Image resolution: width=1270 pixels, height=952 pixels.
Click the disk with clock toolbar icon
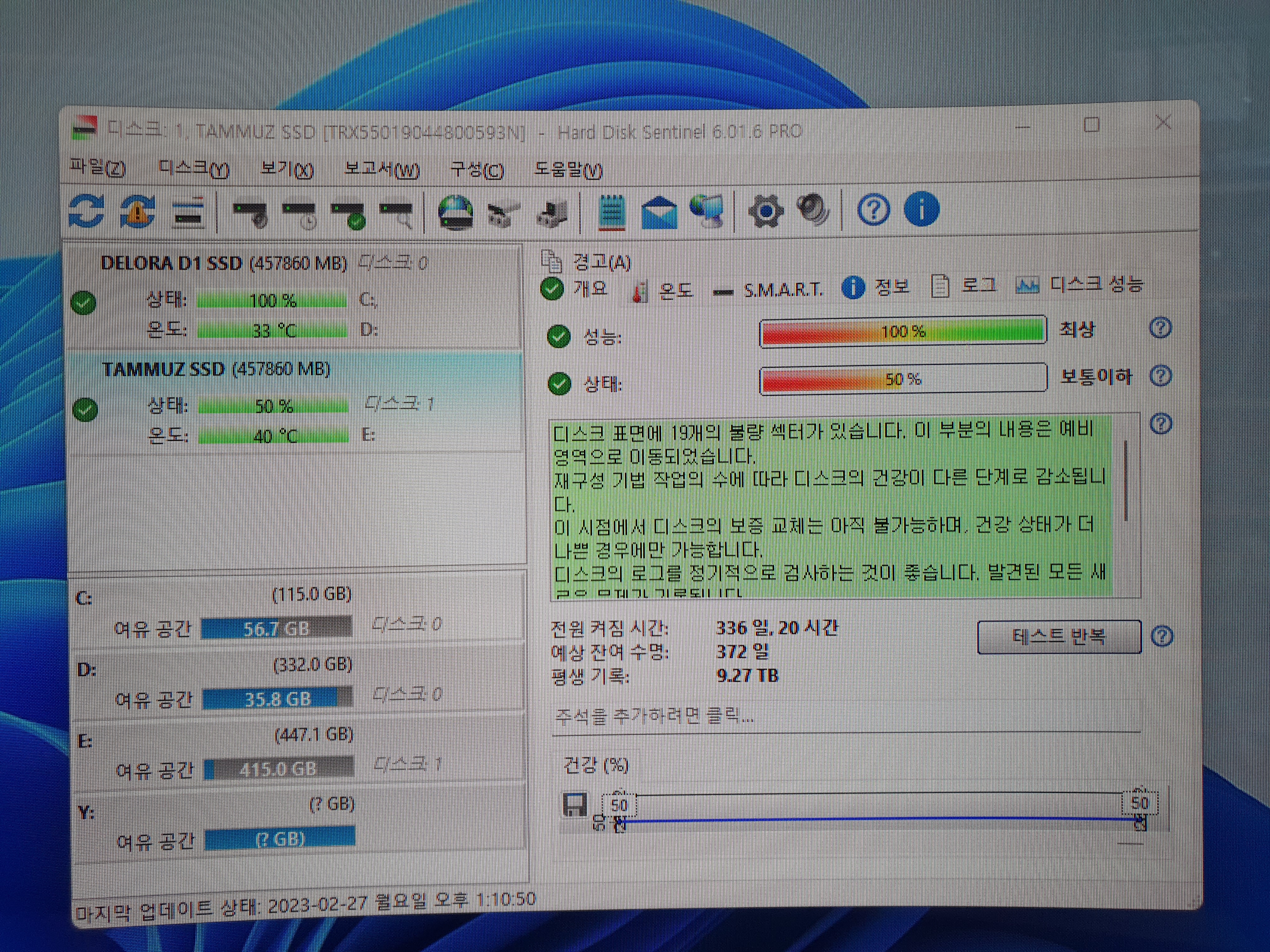pyautogui.click(x=300, y=216)
